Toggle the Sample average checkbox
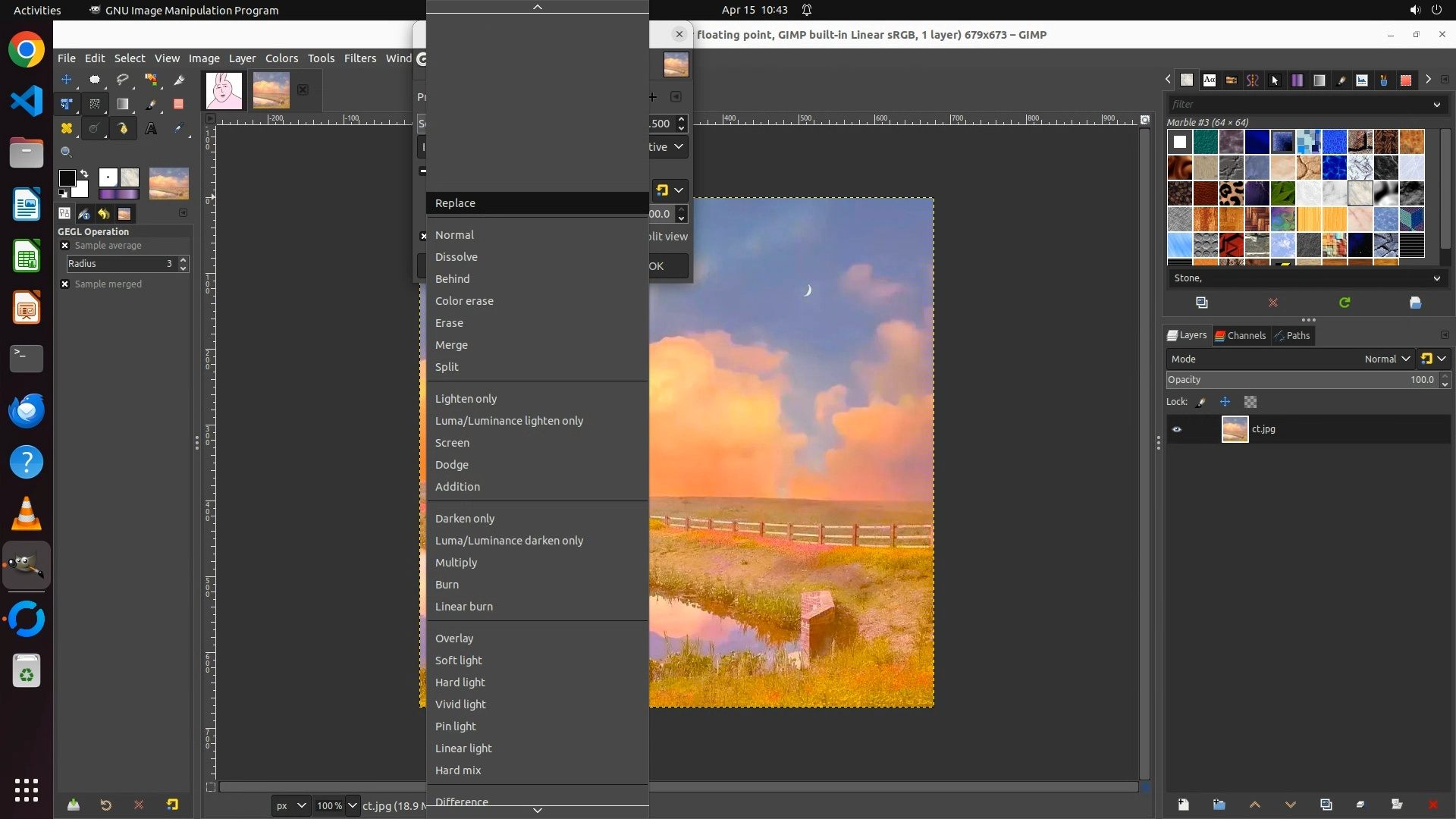Viewport: 1456px width, 819px height. coord(65,246)
